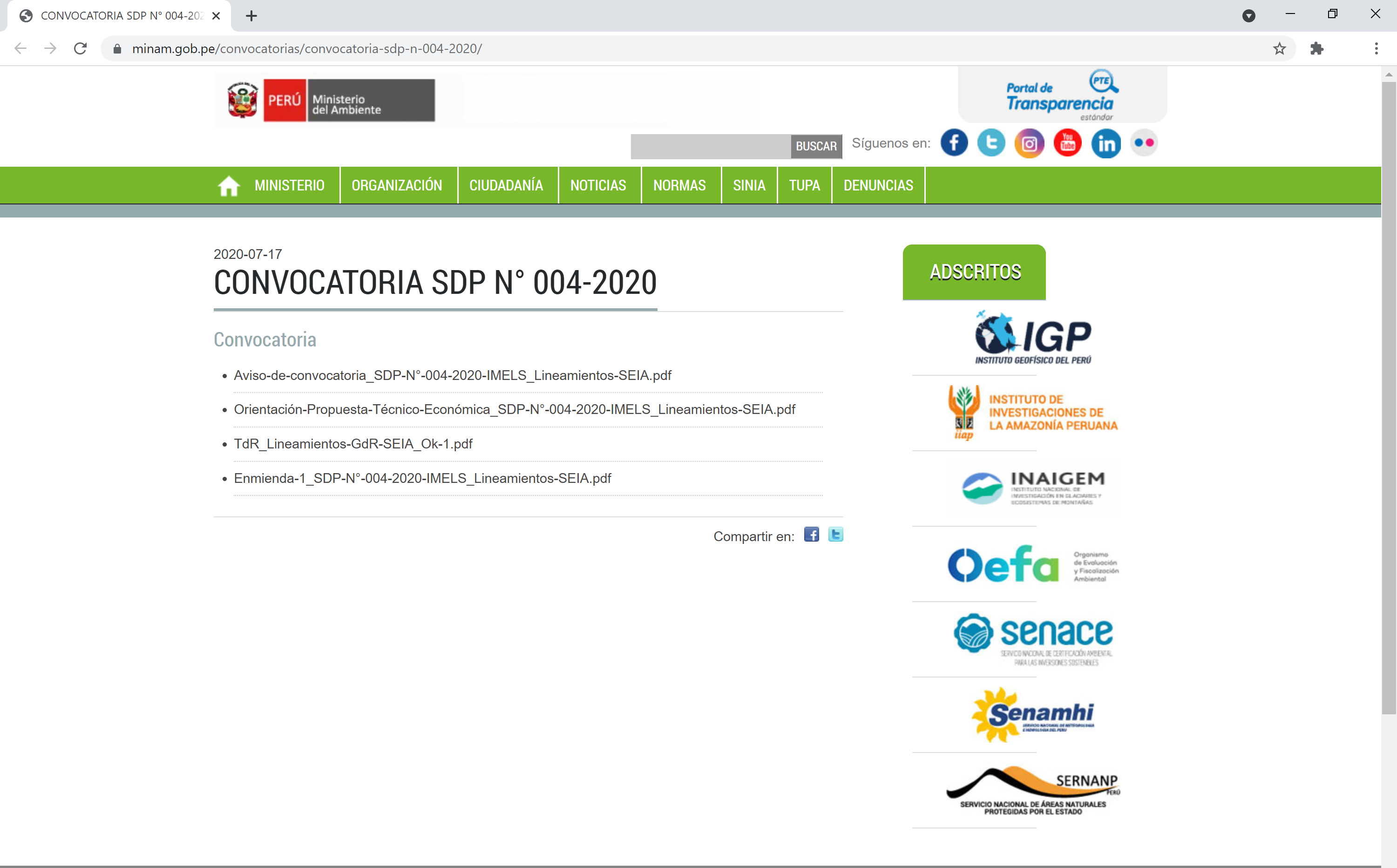Open Chrome three-dot menu

coord(1377,49)
